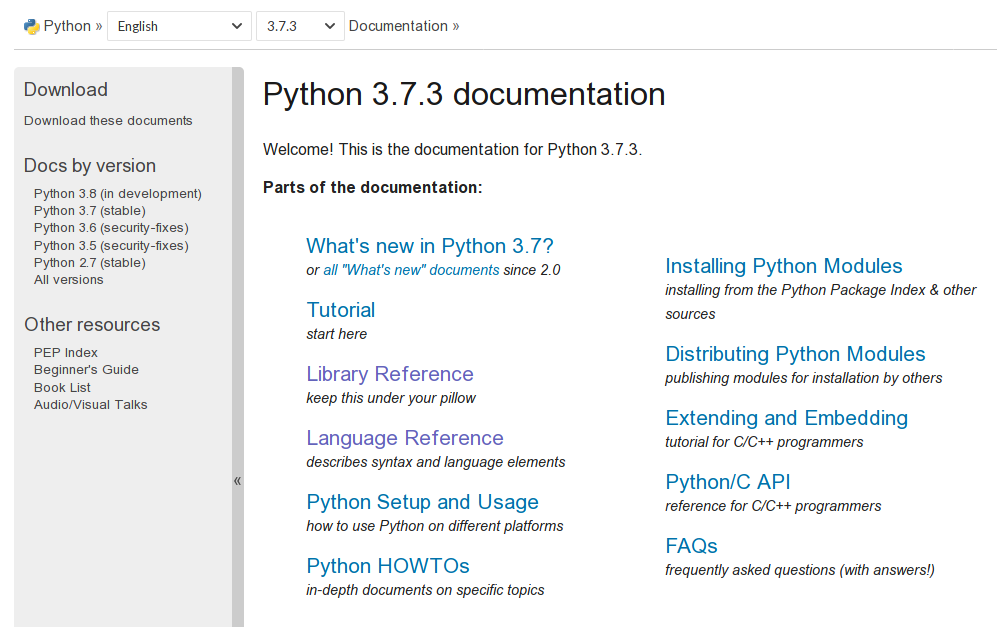Collapse the sidebar with the « control
Viewport: 997px width, 627px height.
pyautogui.click(x=237, y=480)
